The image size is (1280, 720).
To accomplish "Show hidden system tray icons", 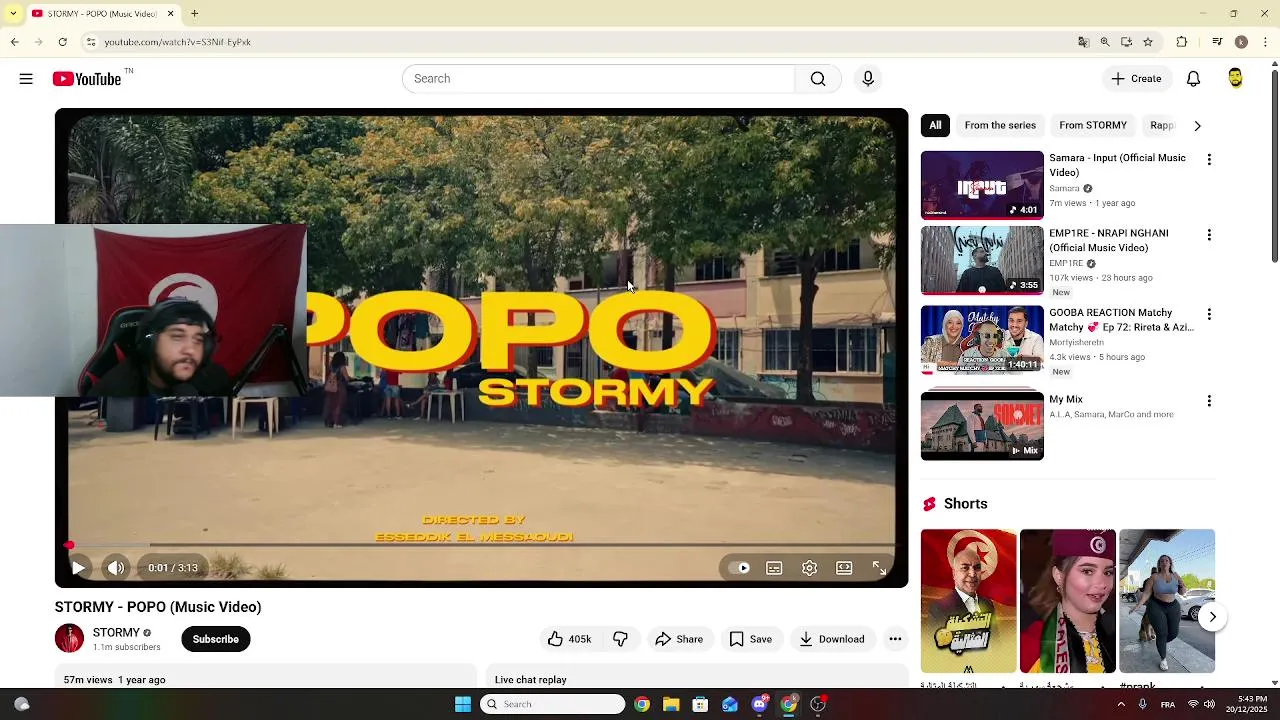I will click(1120, 704).
